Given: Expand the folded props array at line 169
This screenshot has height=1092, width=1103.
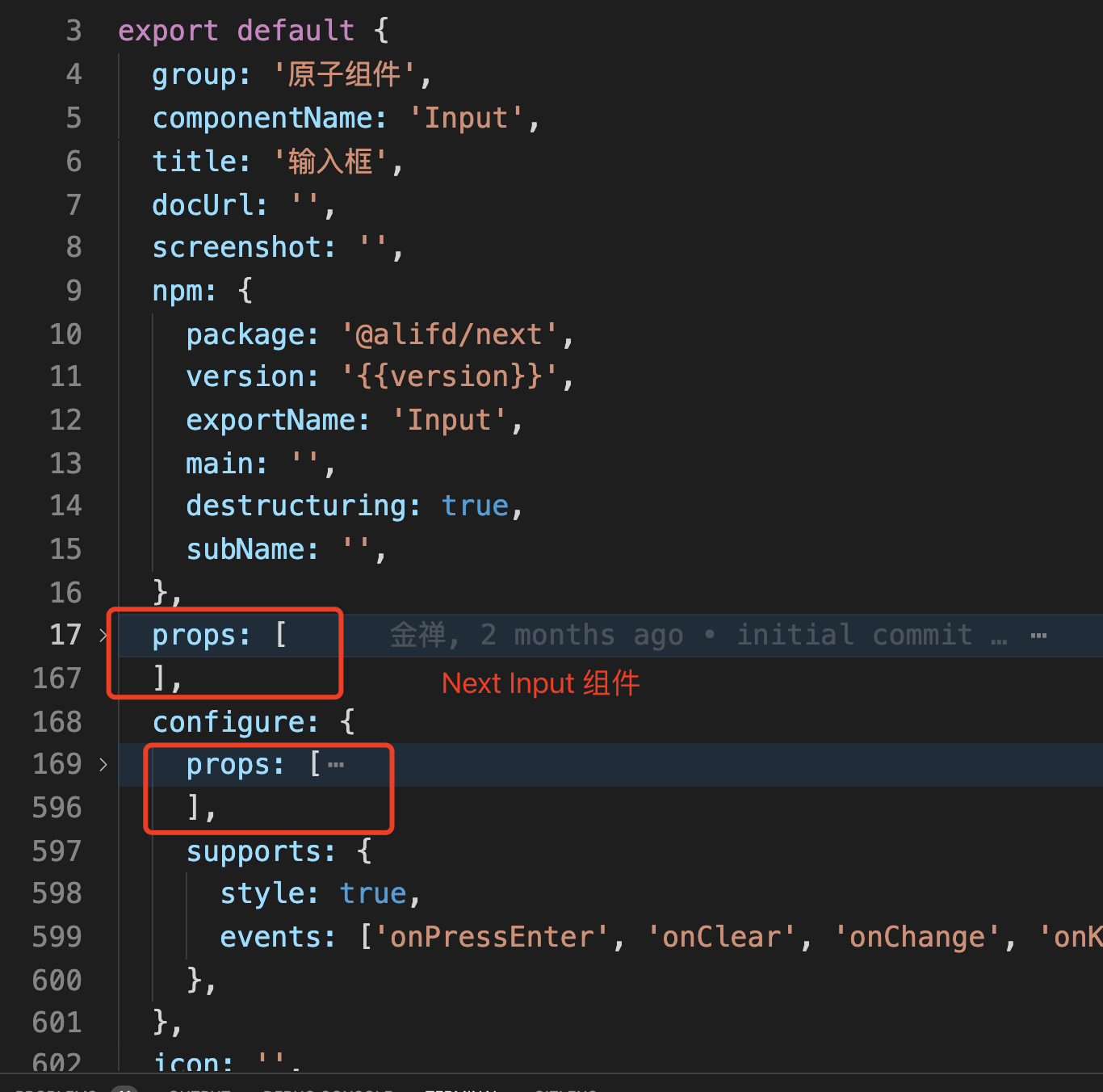Looking at the screenshot, I should [103, 764].
